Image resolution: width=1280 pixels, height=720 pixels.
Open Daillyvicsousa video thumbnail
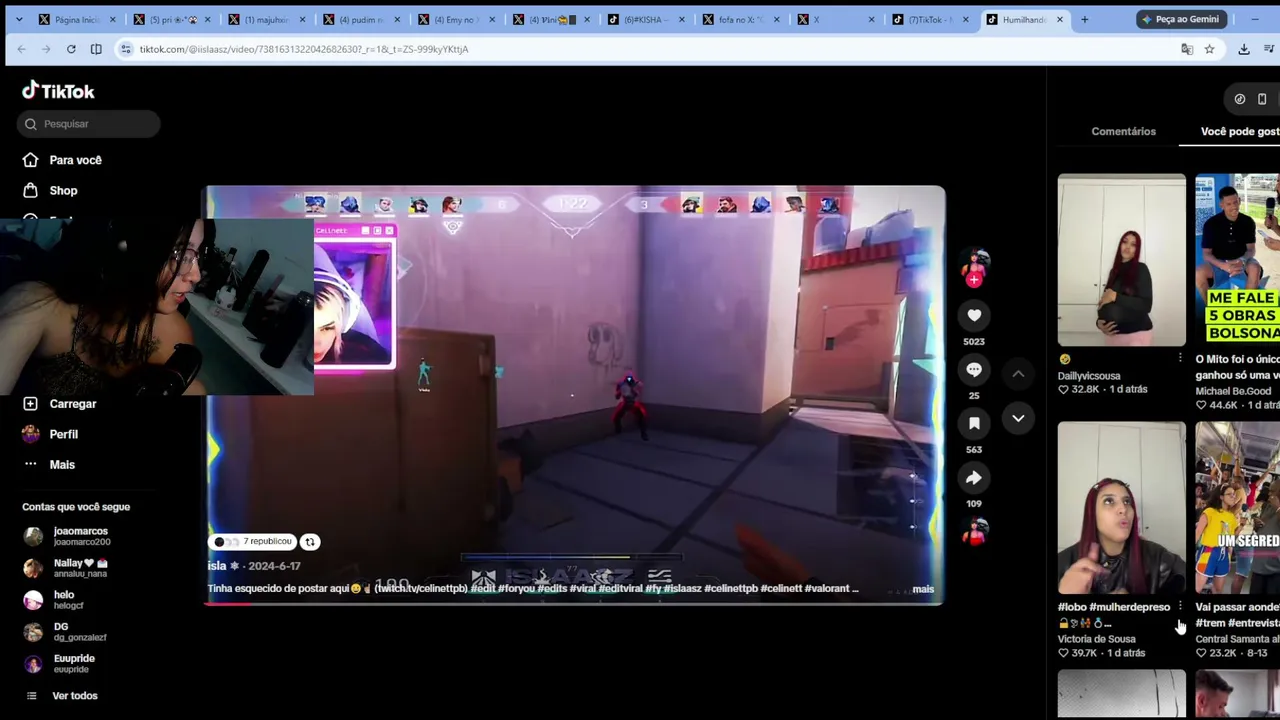click(1122, 260)
